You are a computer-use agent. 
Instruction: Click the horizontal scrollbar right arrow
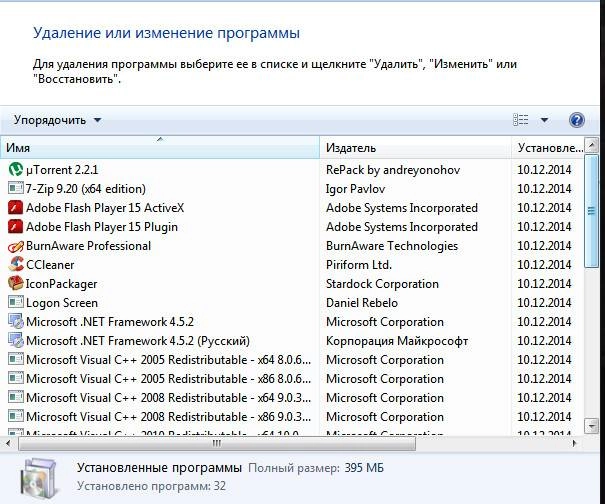tap(574, 443)
